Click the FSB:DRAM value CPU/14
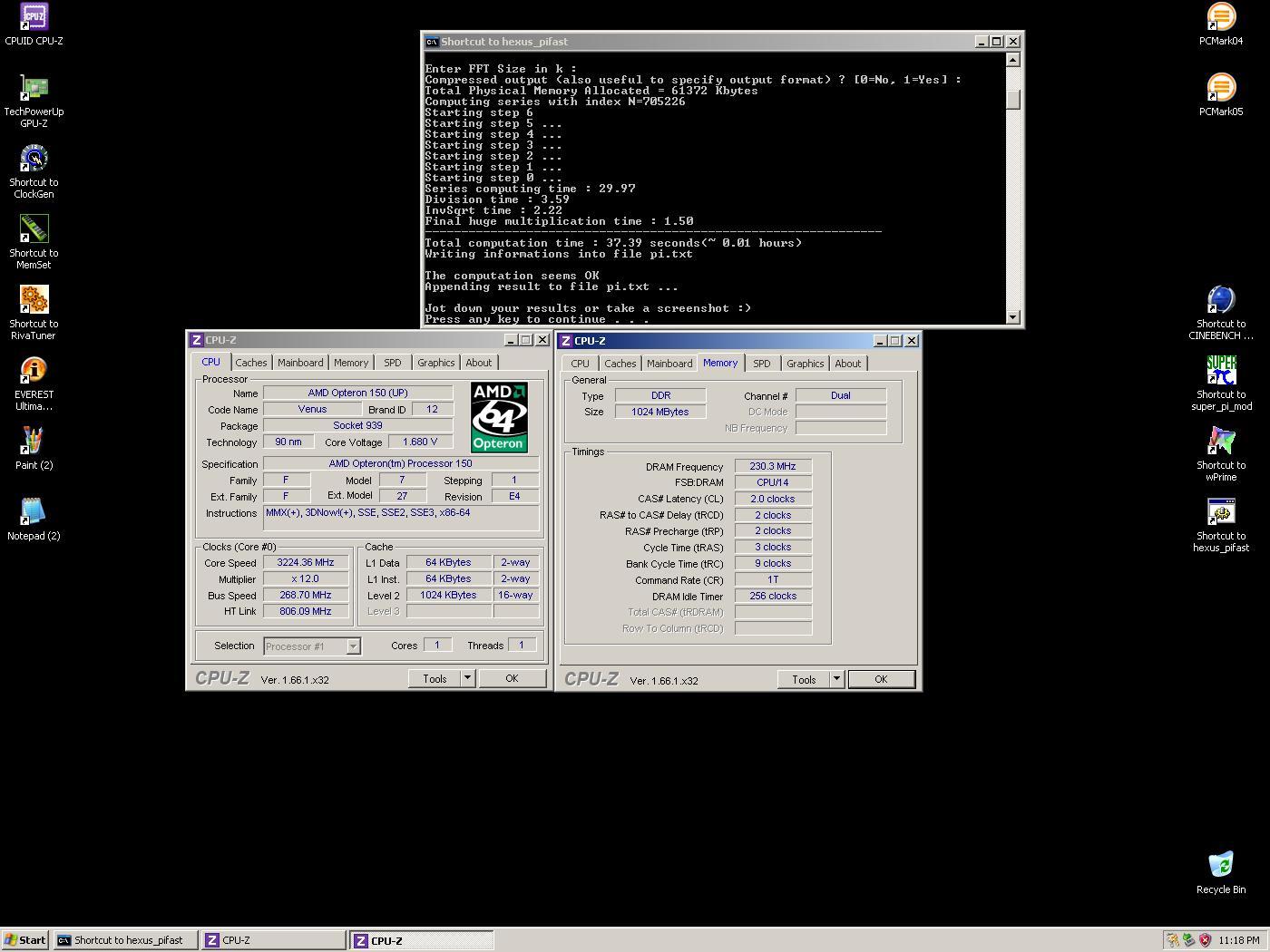 point(773,482)
